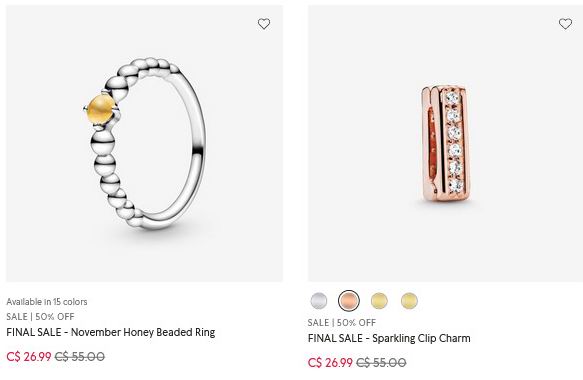Open the FINAL SALE Sparkling Clip Charm link

point(389,338)
